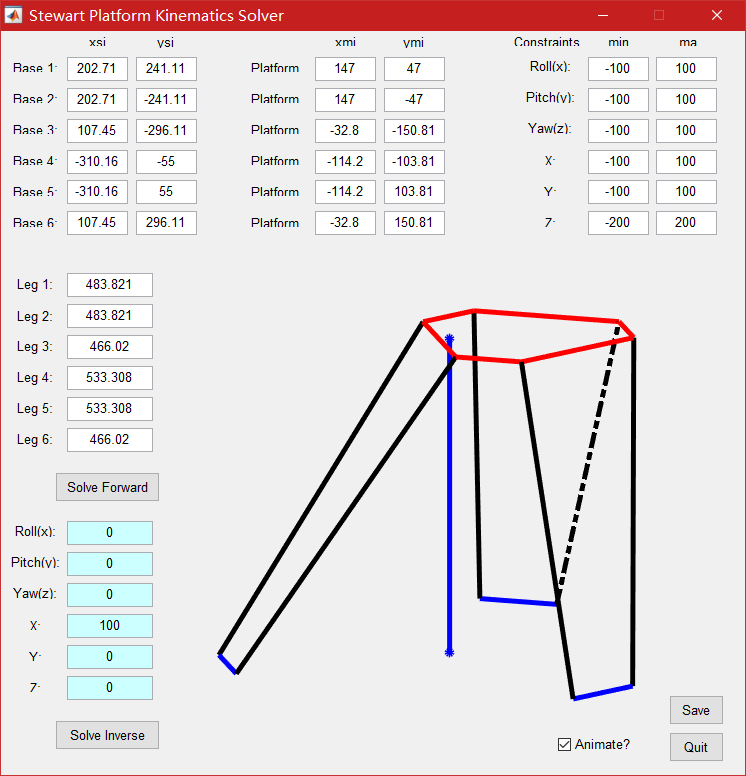This screenshot has height=776, width=746.
Task: Click the Roll(x) pose input field
Action: point(110,533)
